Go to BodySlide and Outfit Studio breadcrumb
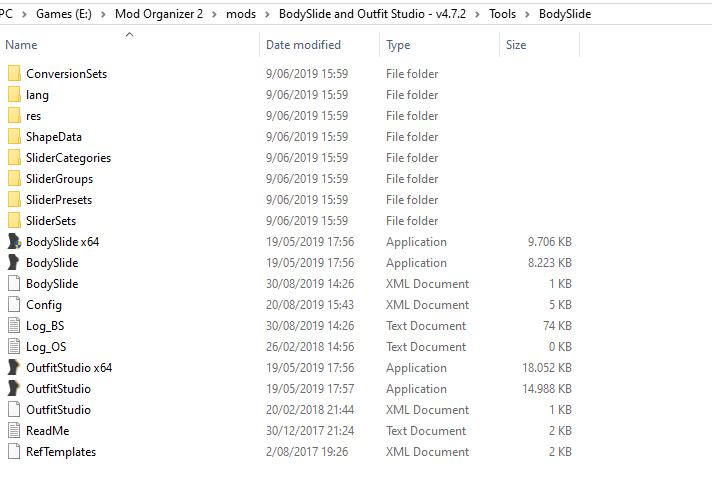 click(x=372, y=14)
